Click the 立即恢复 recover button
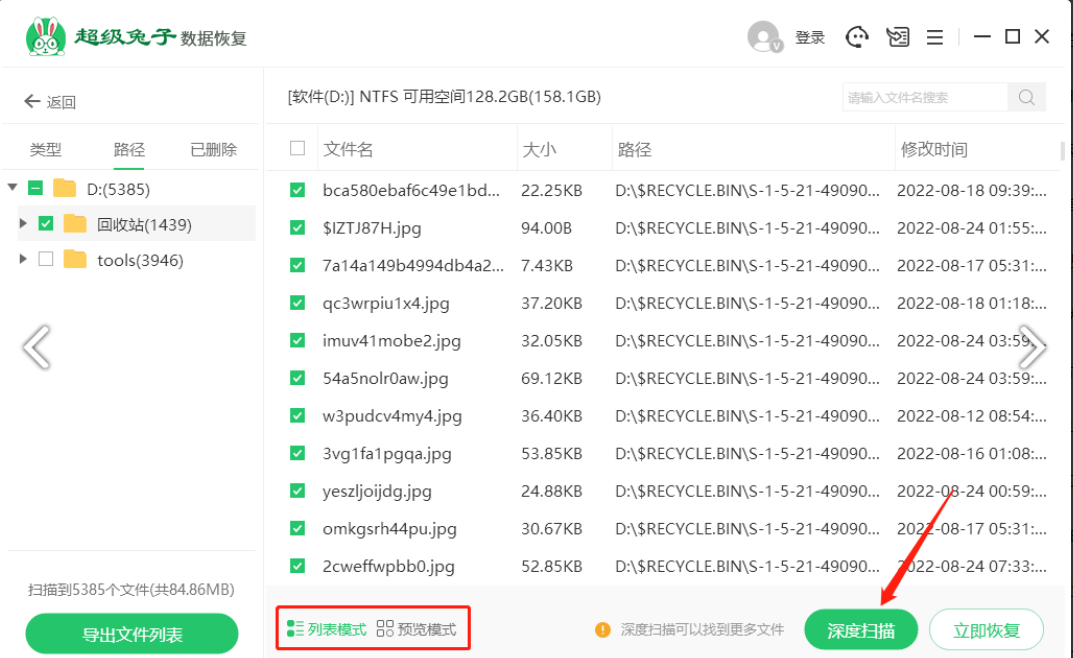The image size is (1073, 658). pos(986,629)
